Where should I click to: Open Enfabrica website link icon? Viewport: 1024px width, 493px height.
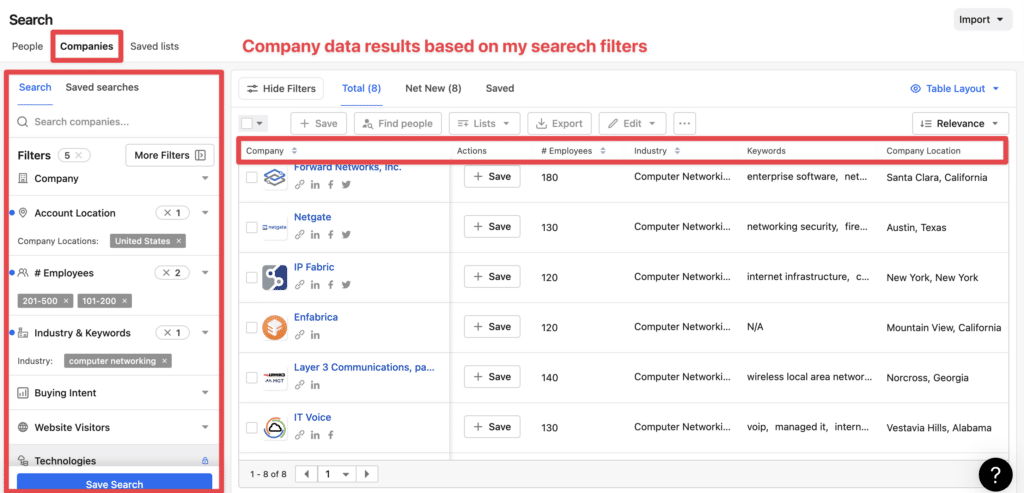point(300,335)
